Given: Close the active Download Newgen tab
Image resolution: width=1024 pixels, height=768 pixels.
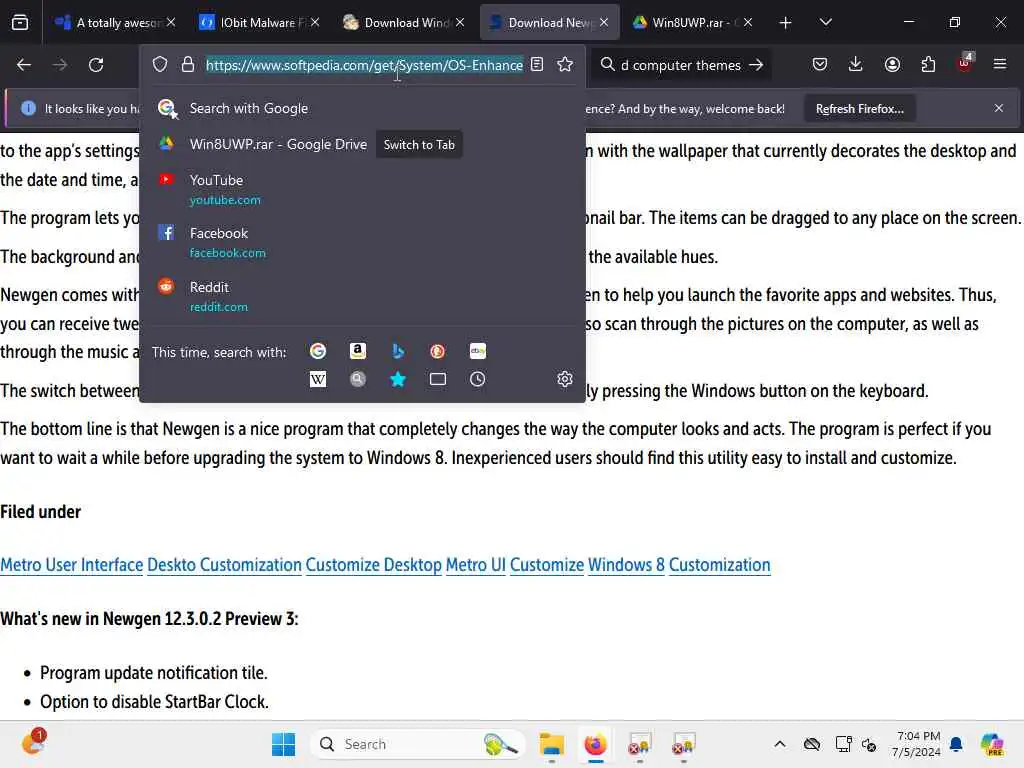Looking at the screenshot, I should pyautogui.click(x=604, y=23).
